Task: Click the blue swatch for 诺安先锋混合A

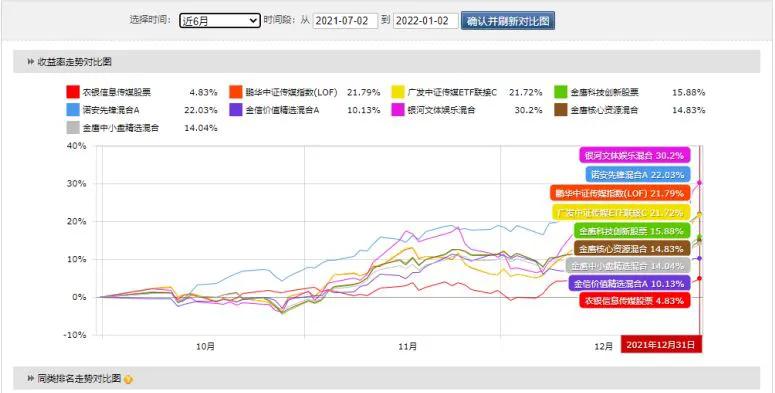Action: coord(73,110)
